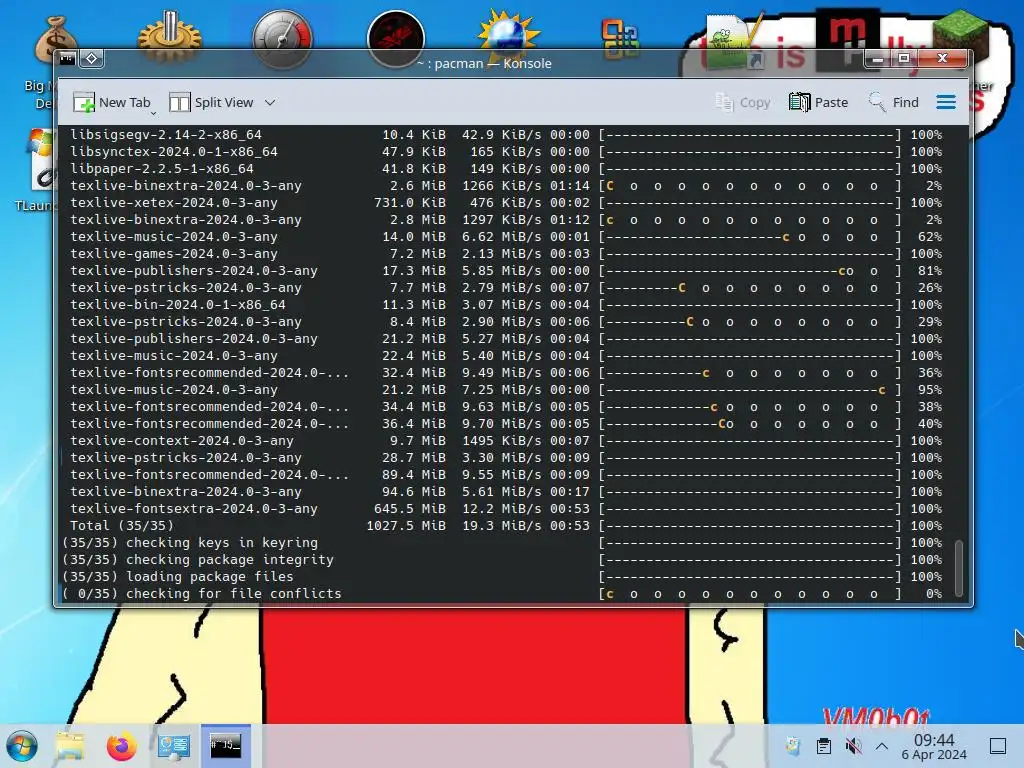This screenshot has height=768, width=1024.
Task: Select the texlive-context-2024.0-3-any line
Action: [x=506, y=440]
